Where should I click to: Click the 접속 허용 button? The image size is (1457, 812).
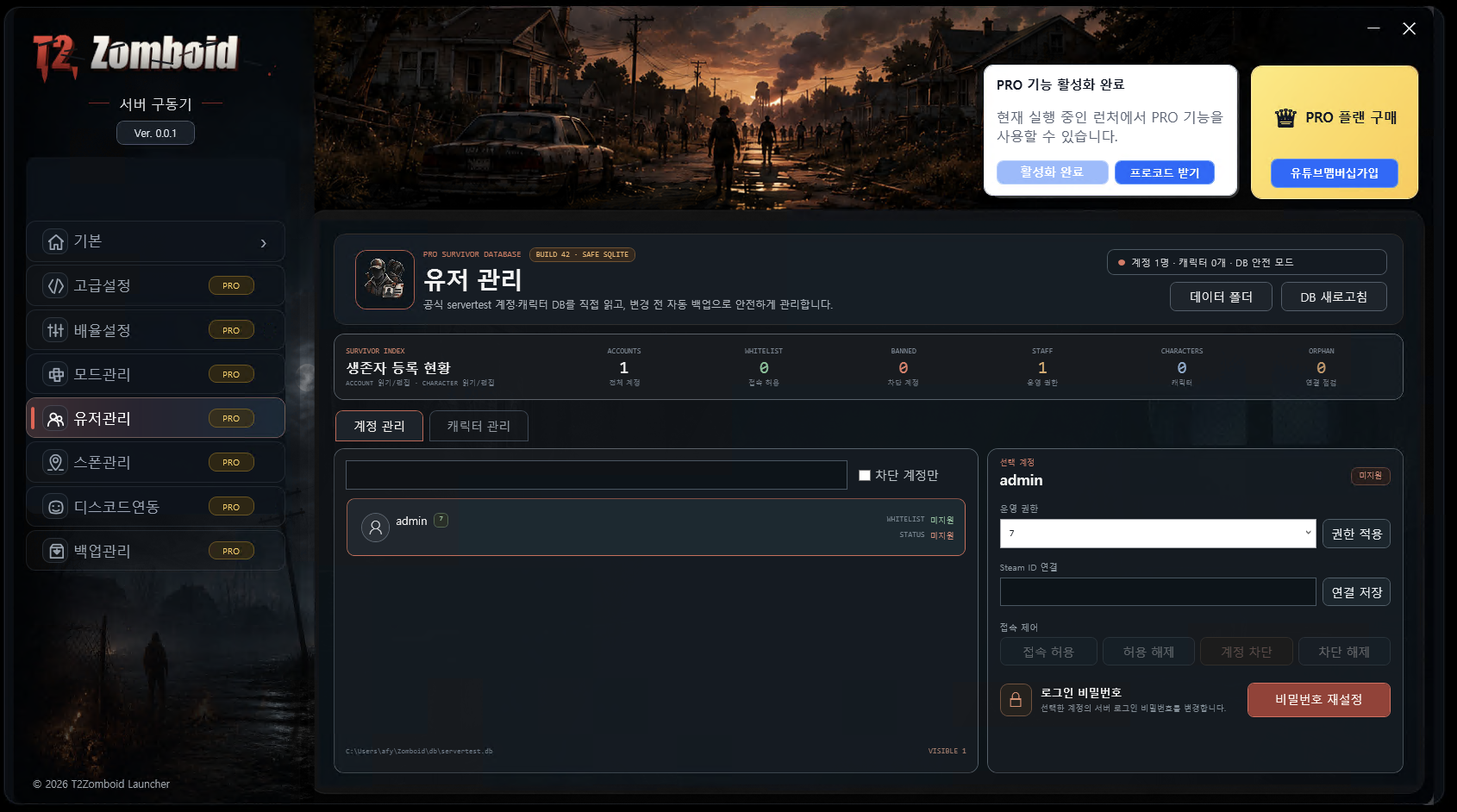click(1048, 652)
